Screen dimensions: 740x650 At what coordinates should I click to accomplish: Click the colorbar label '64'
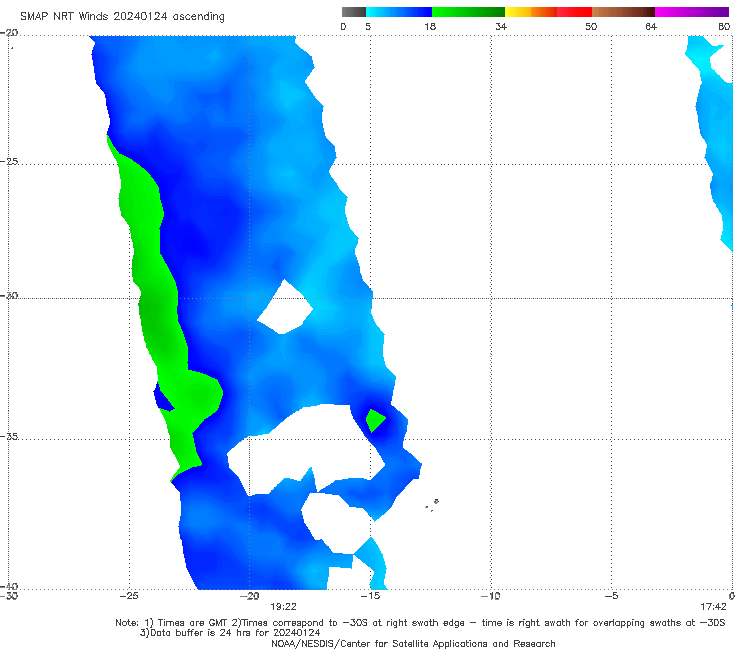coord(651,26)
